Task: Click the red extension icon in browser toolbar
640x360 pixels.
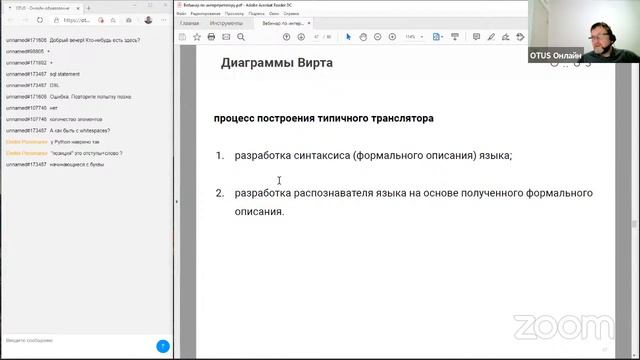Action: (x=101, y=20)
